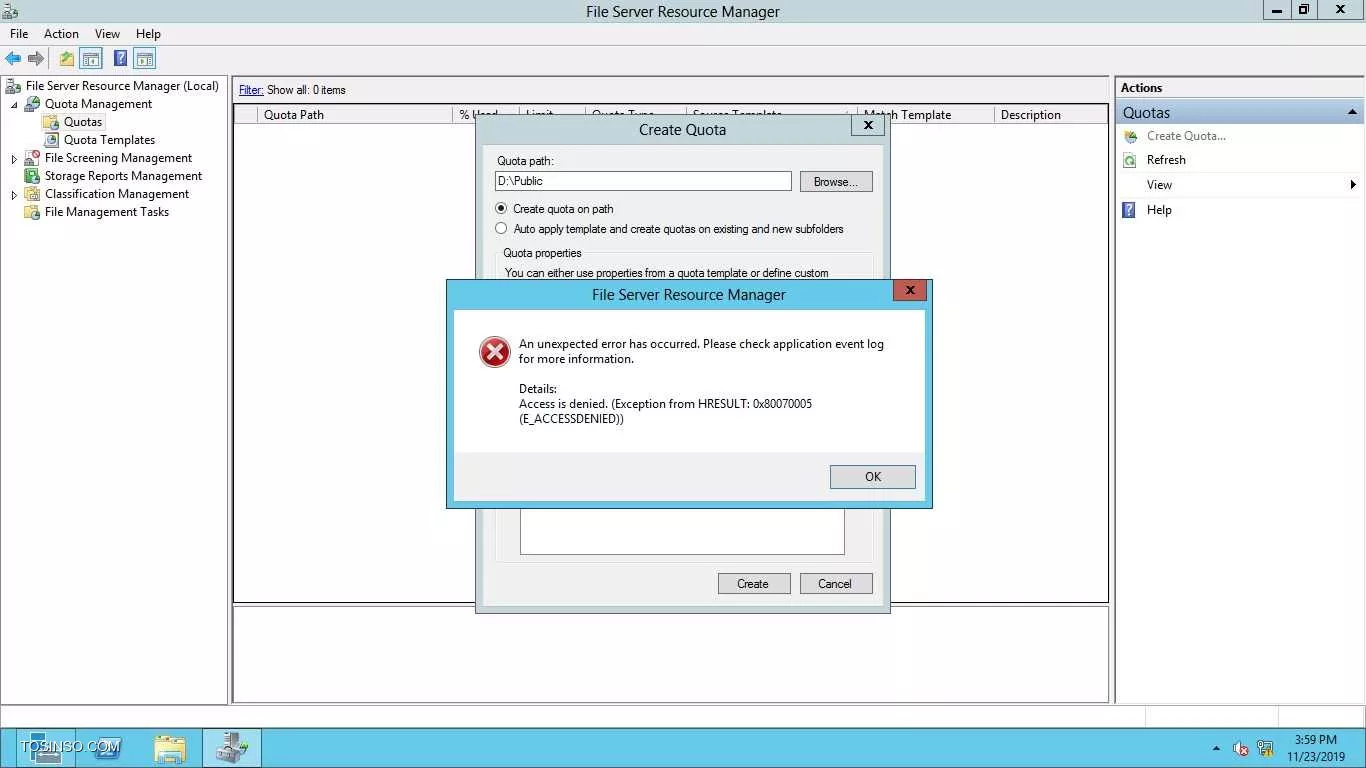Collapse the Quotas section in Actions pane
1366x768 pixels.
1352,113
